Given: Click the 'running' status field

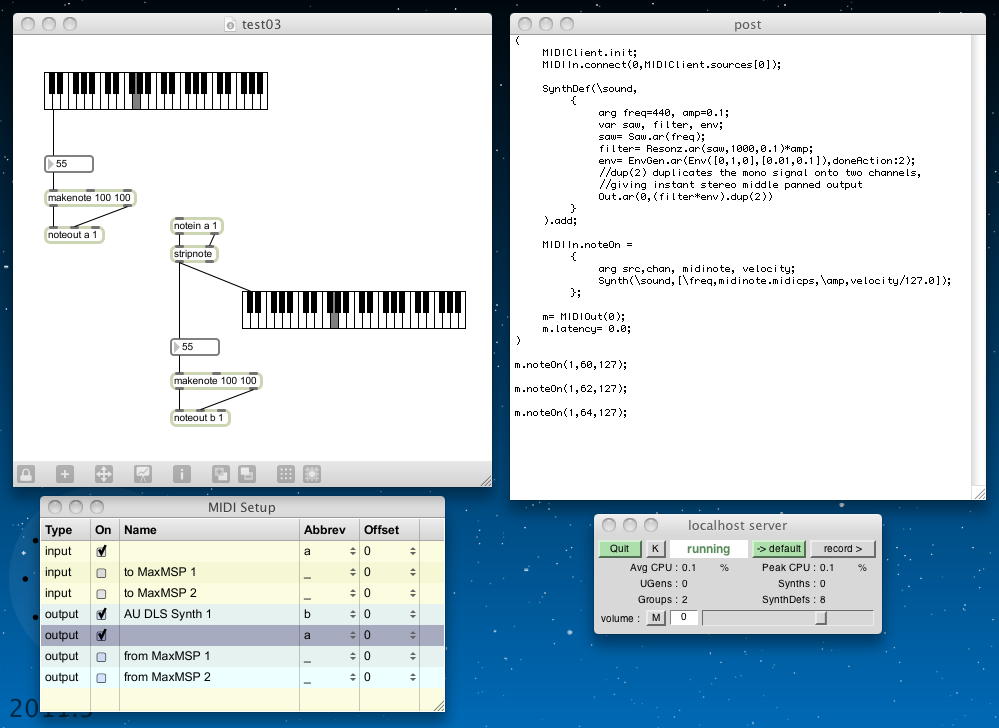Looking at the screenshot, I should pos(708,548).
